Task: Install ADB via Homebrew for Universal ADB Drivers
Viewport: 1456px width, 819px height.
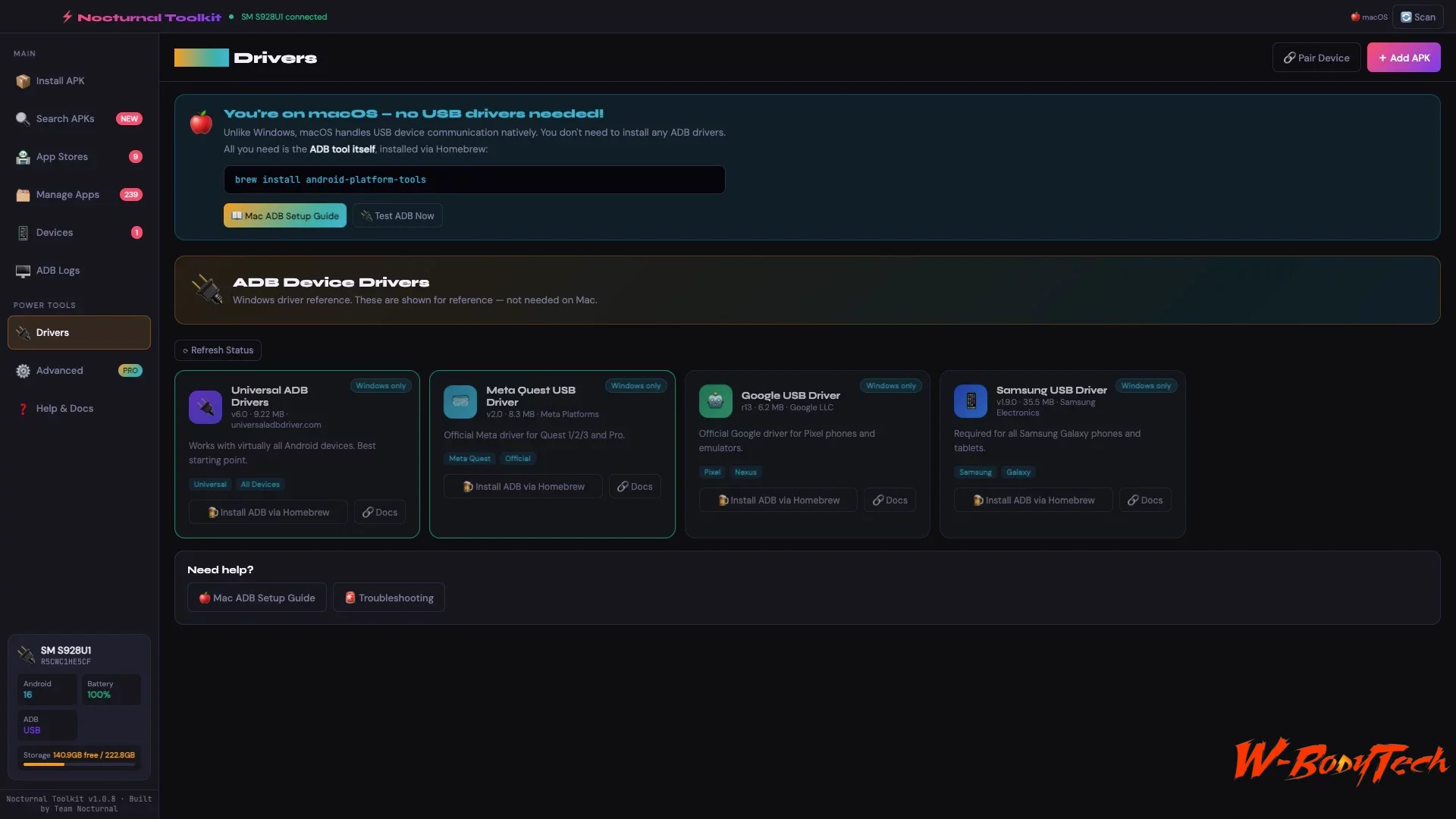Action: coord(268,513)
